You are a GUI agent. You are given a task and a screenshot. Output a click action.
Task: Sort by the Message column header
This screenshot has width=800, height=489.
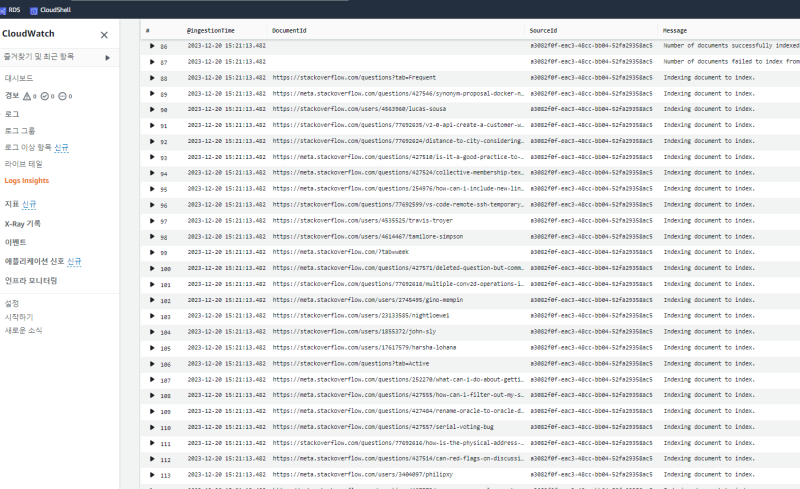tap(674, 31)
